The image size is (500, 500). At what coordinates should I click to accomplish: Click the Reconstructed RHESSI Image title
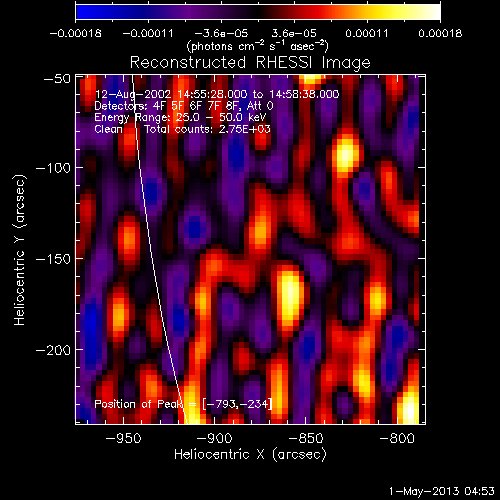pos(250,63)
